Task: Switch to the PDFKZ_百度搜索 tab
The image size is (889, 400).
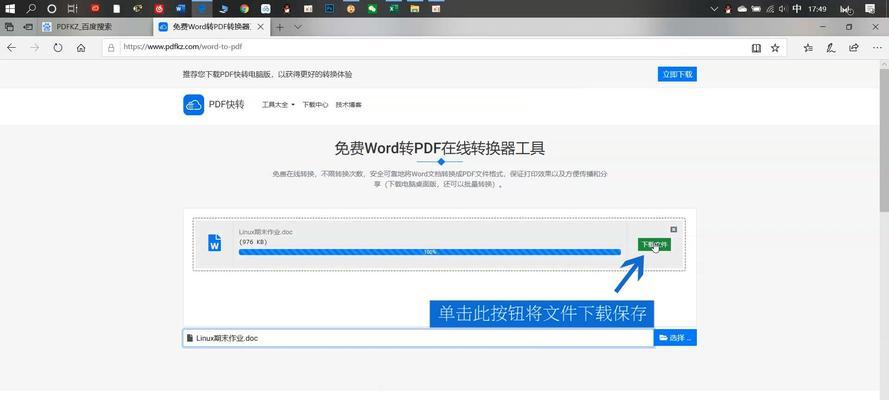Action: pos(95,27)
